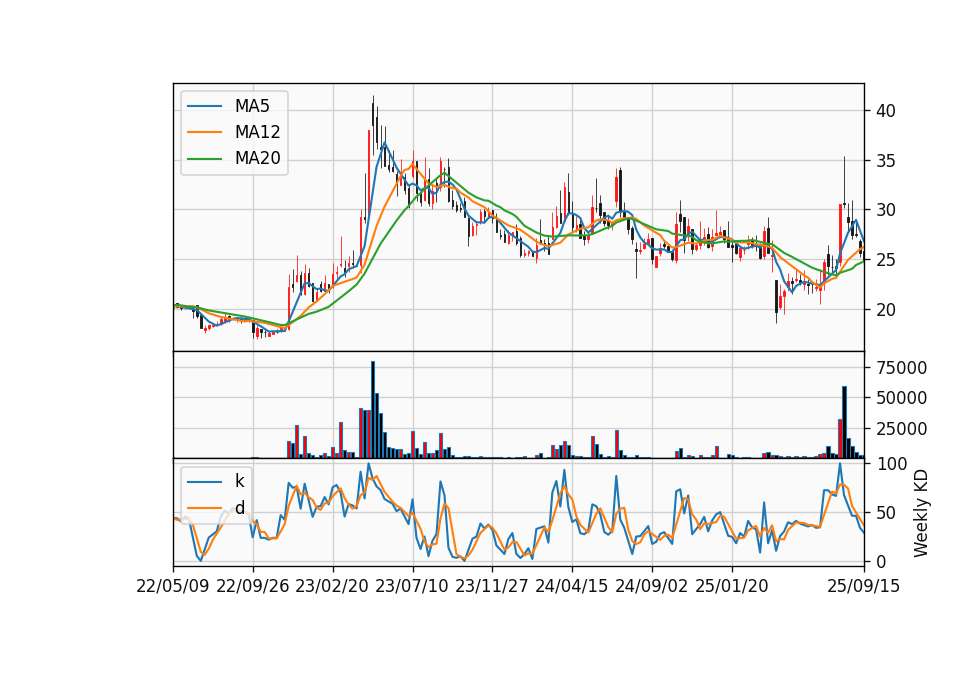Click the price axis value 25
The width and height of the screenshot is (960, 690).
885,260
